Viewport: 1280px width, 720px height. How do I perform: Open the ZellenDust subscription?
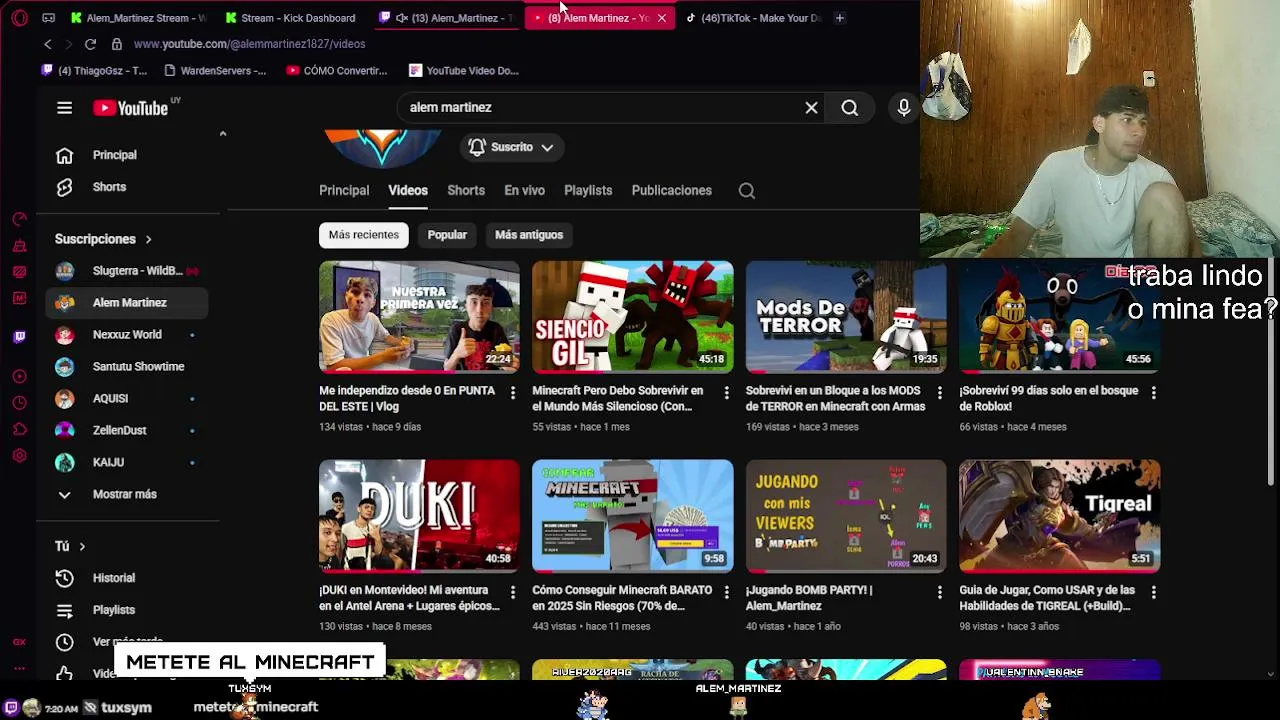point(126,431)
